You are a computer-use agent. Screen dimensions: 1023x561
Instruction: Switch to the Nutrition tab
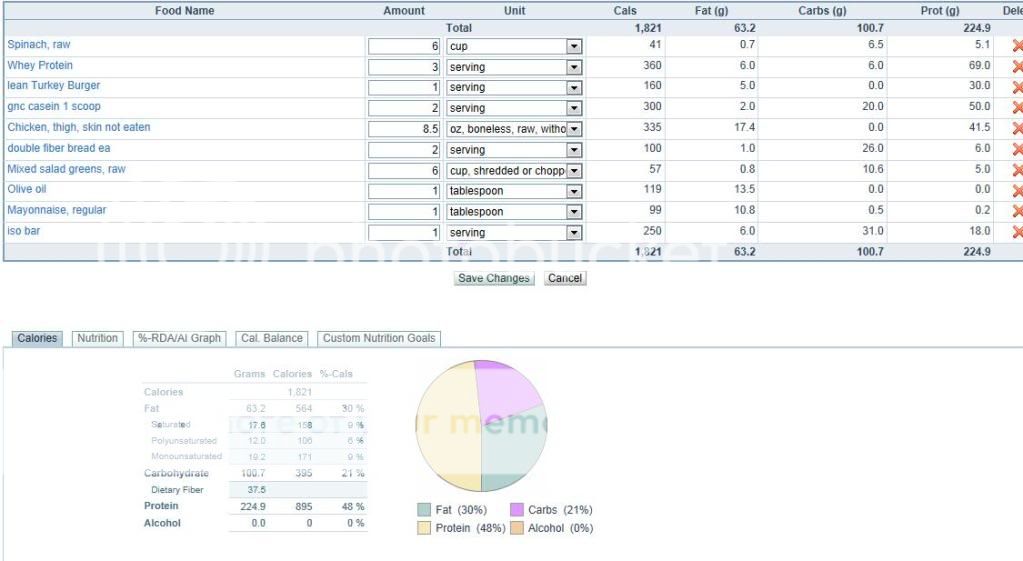98,339
